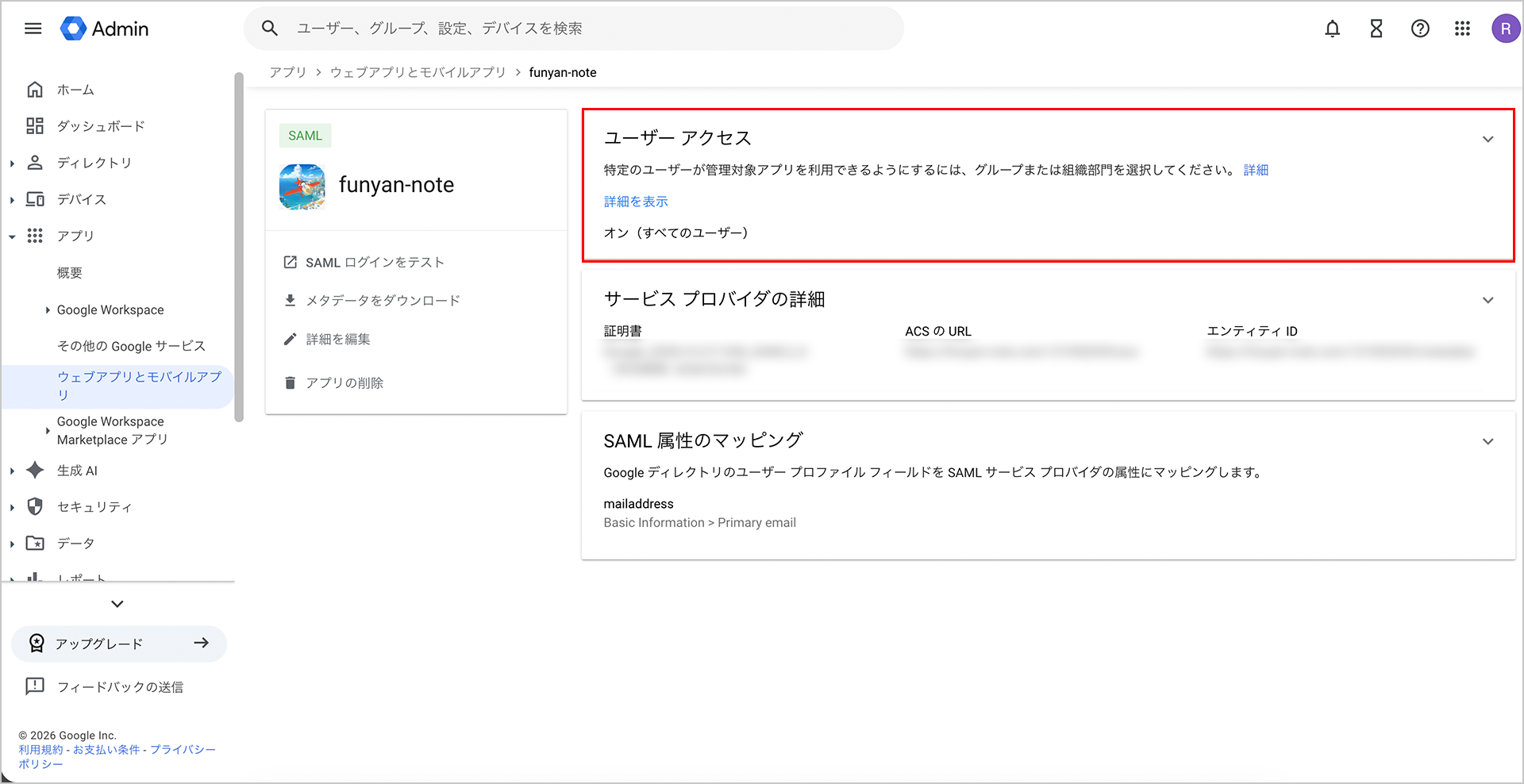Viewport: 1524px width, 784px height.
Task: Expand the SAML 属性のマッピング chevron
Action: [x=1487, y=442]
